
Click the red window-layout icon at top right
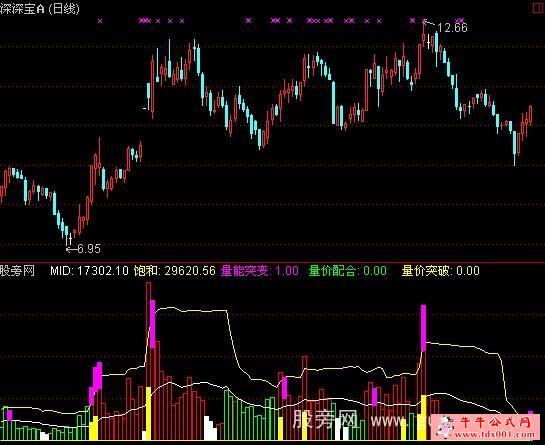[539, 8]
